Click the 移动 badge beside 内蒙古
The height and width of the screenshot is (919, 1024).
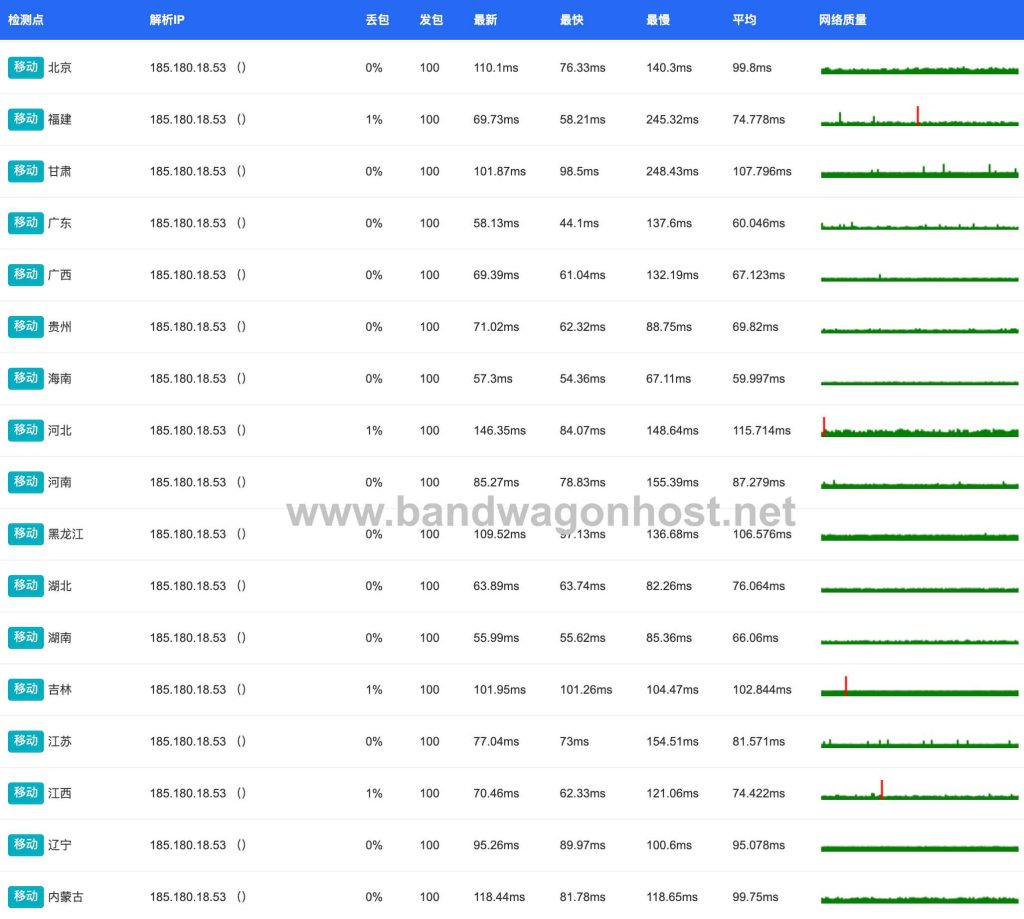(x=25, y=896)
